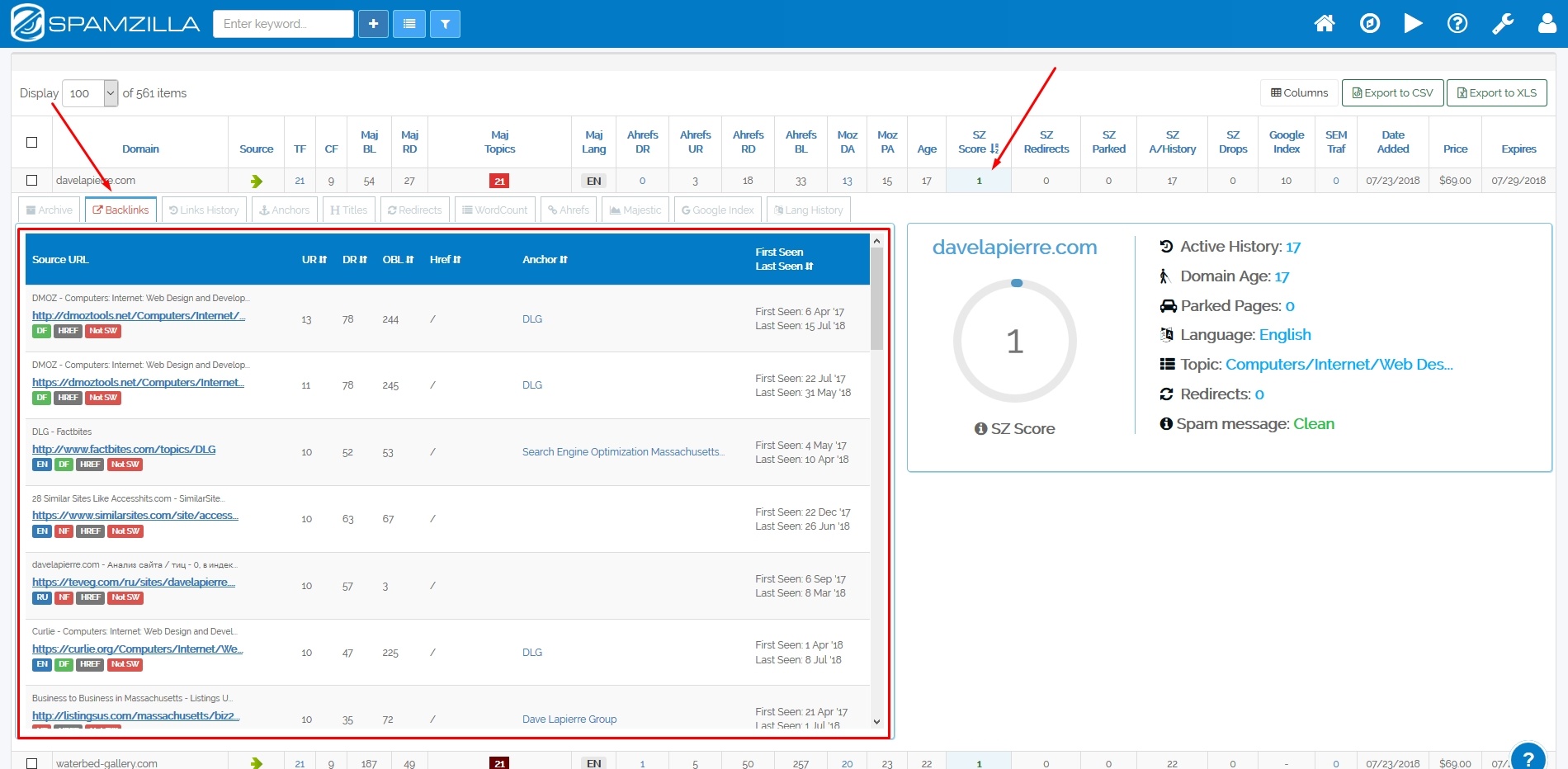This screenshot has height=769, width=1568.
Task: Open the user account icon
Action: 1547,23
